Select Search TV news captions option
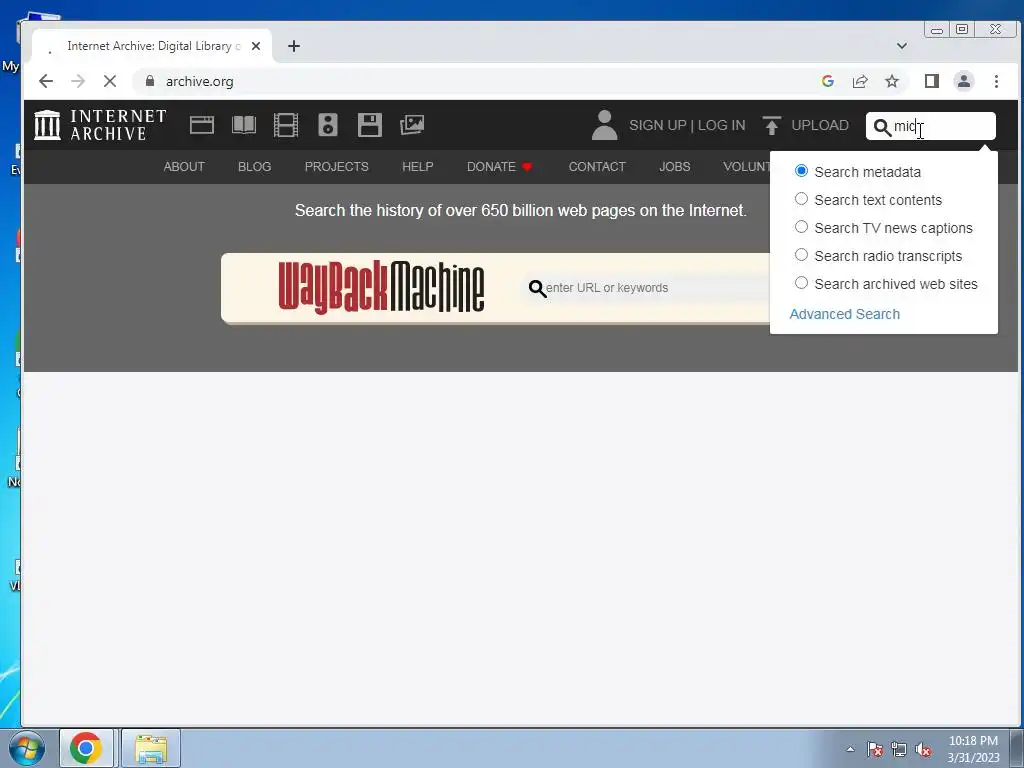This screenshot has height=768, width=1024. (x=801, y=227)
